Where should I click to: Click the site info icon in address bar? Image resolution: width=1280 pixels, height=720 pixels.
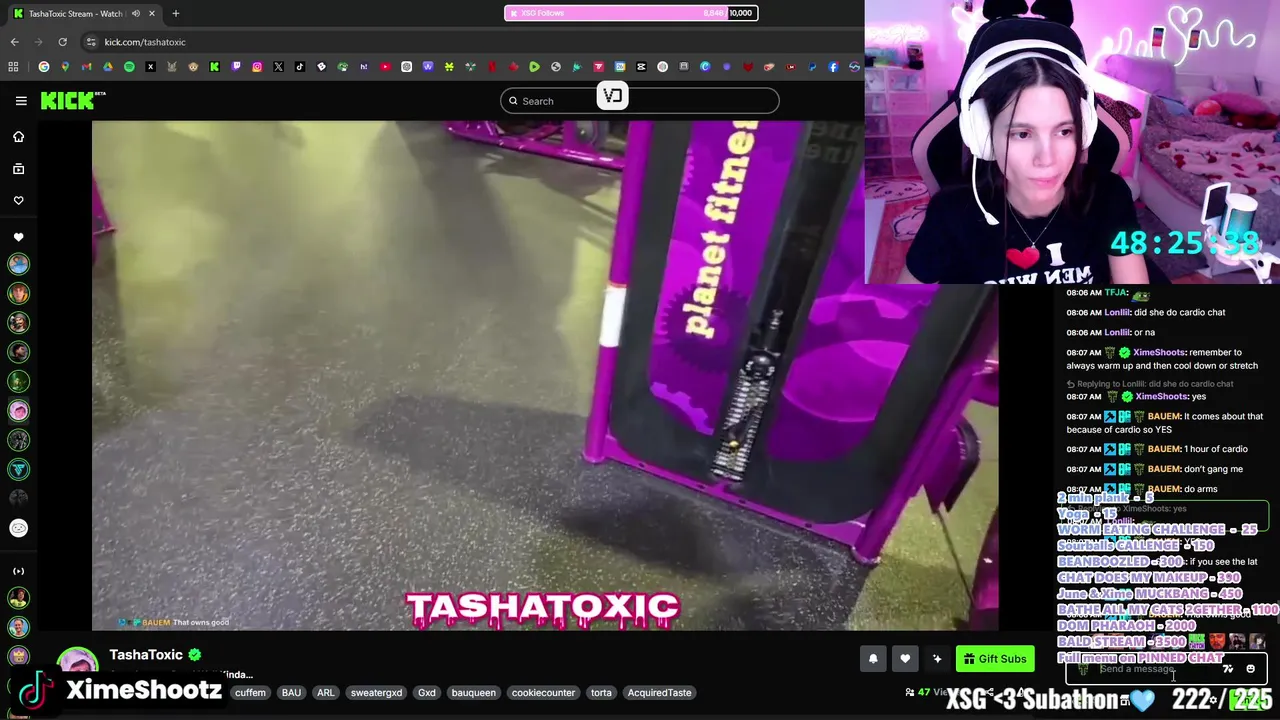91,42
